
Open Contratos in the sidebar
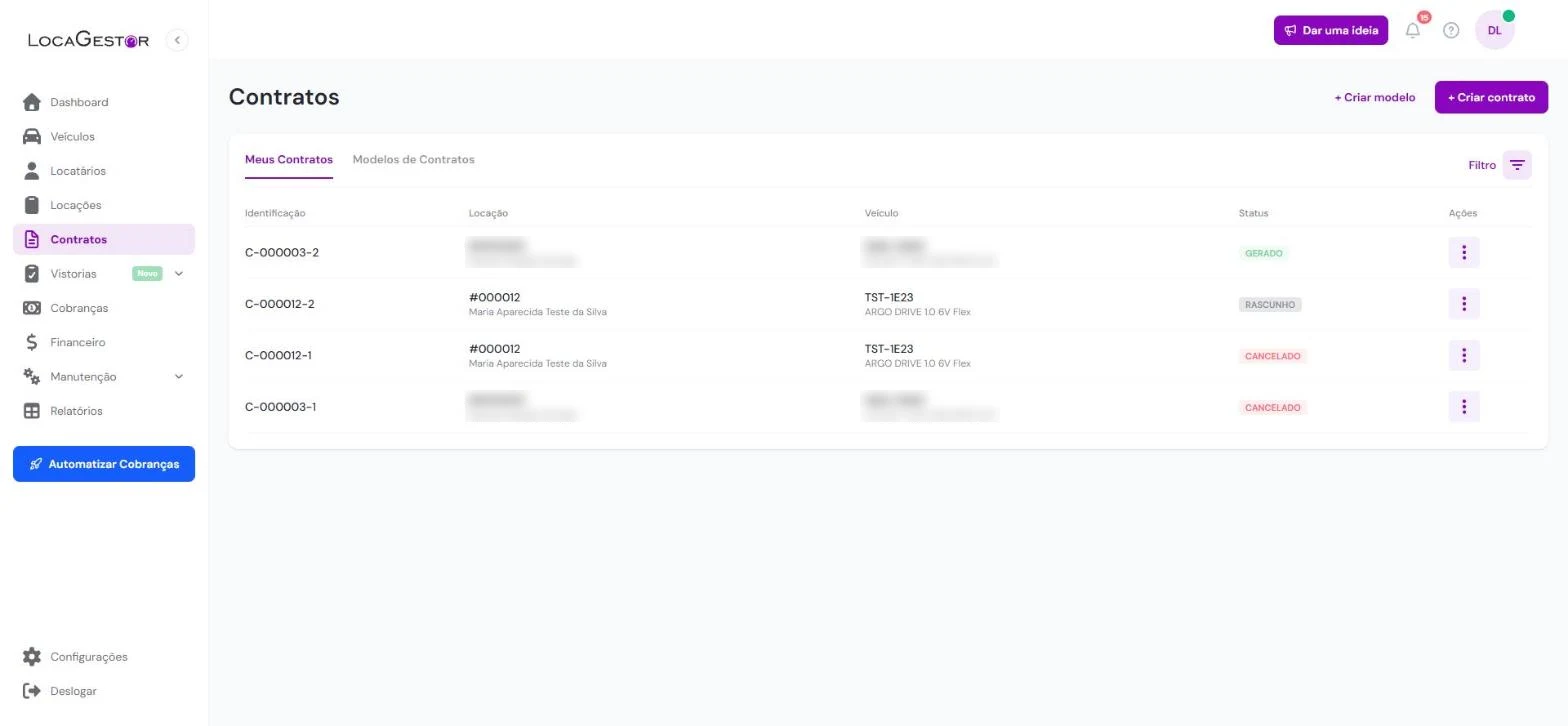104,239
